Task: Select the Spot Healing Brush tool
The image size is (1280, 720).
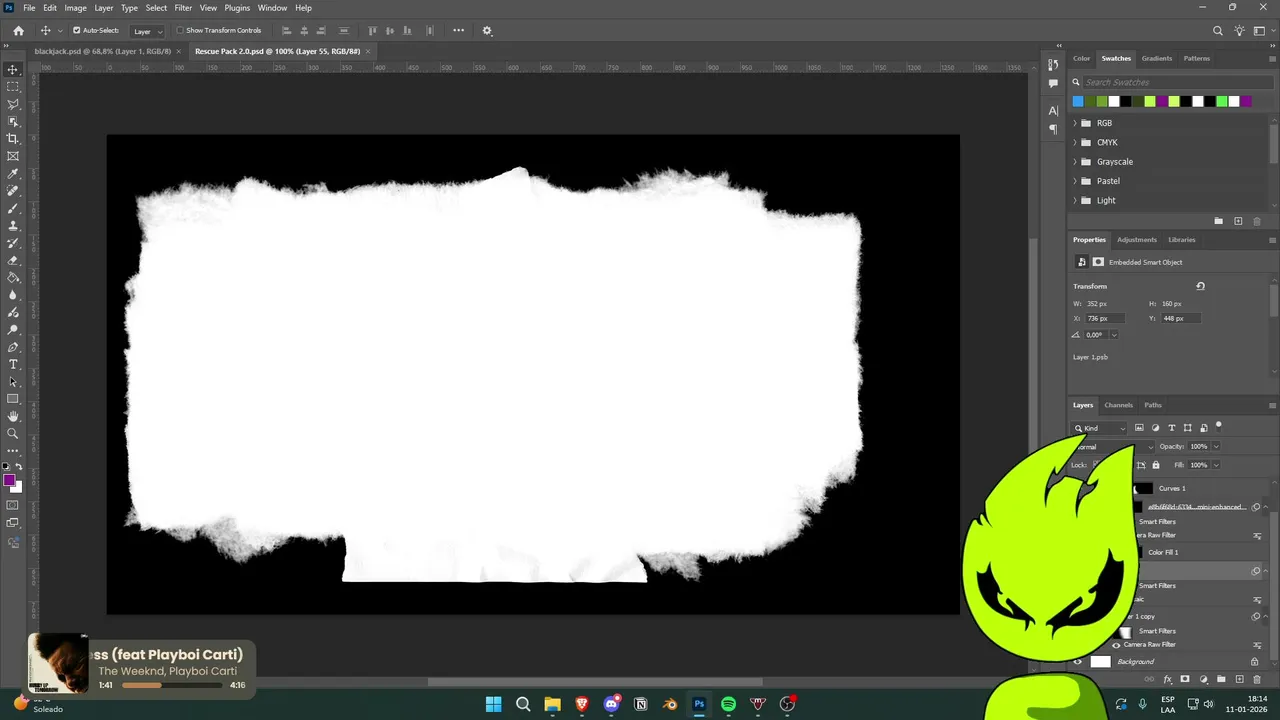Action: [13, 191]
